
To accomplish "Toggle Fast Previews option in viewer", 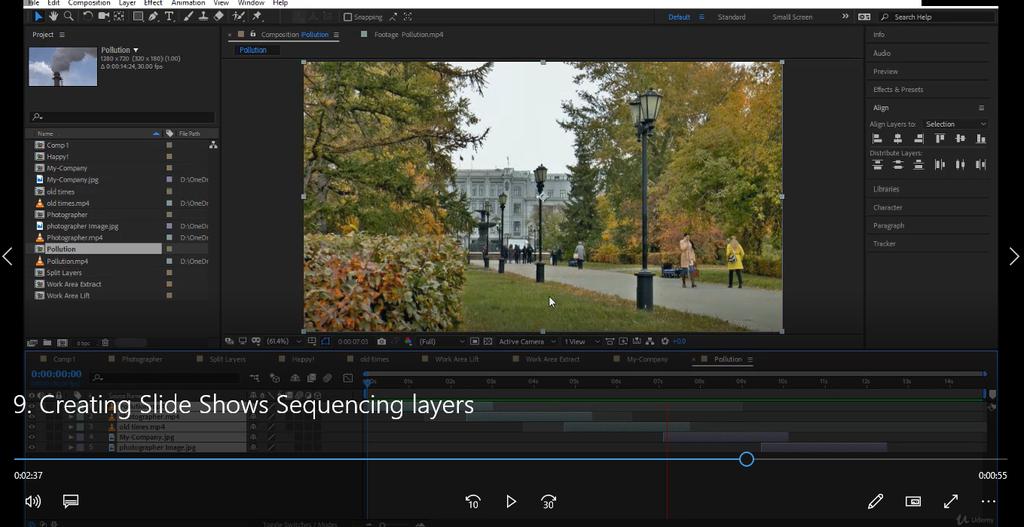I will click(x=623, y=341).
